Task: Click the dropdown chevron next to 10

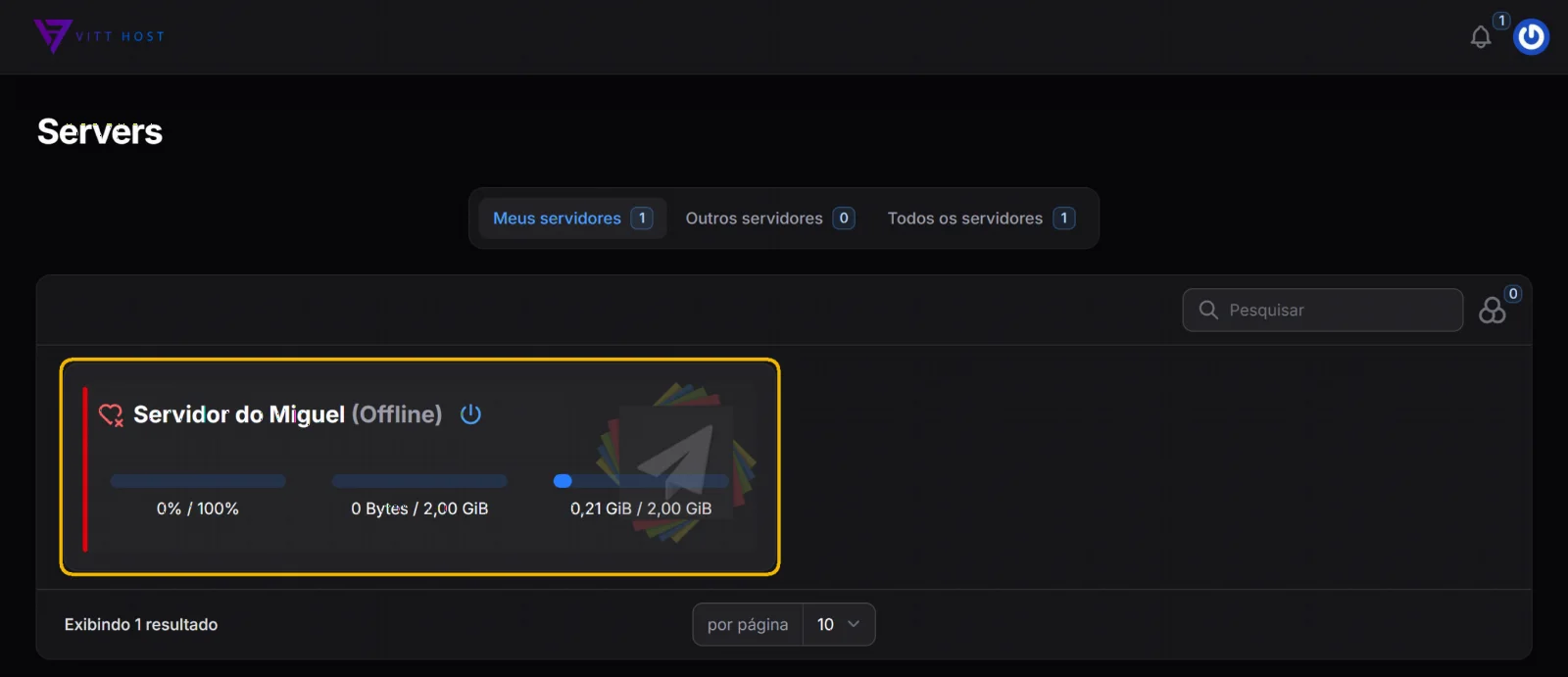Action: (x=854, y=624)
